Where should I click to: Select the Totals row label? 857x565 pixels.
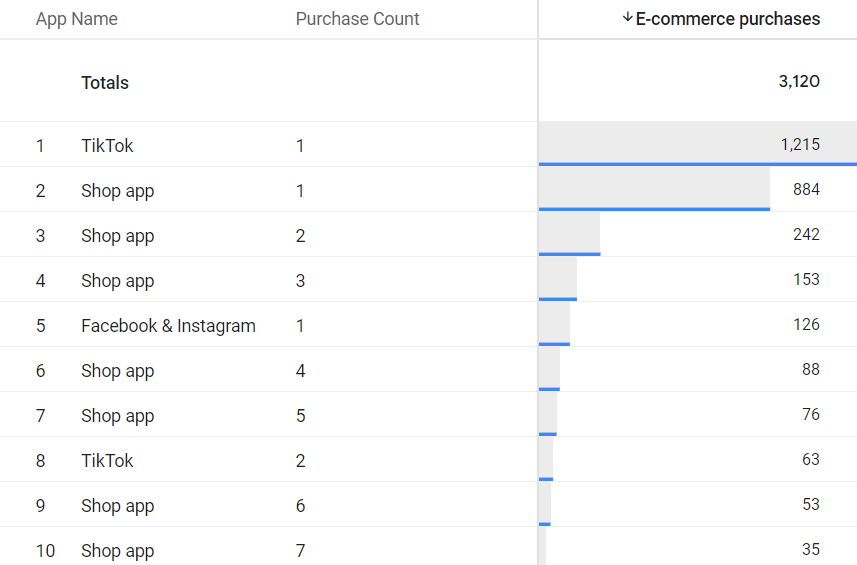pos(105,83)
